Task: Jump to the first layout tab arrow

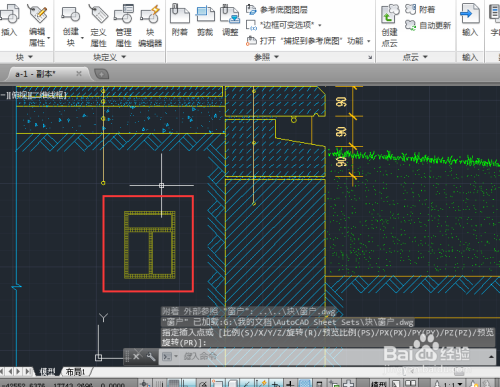Action: pyautogui.click(x=2, y=371)
